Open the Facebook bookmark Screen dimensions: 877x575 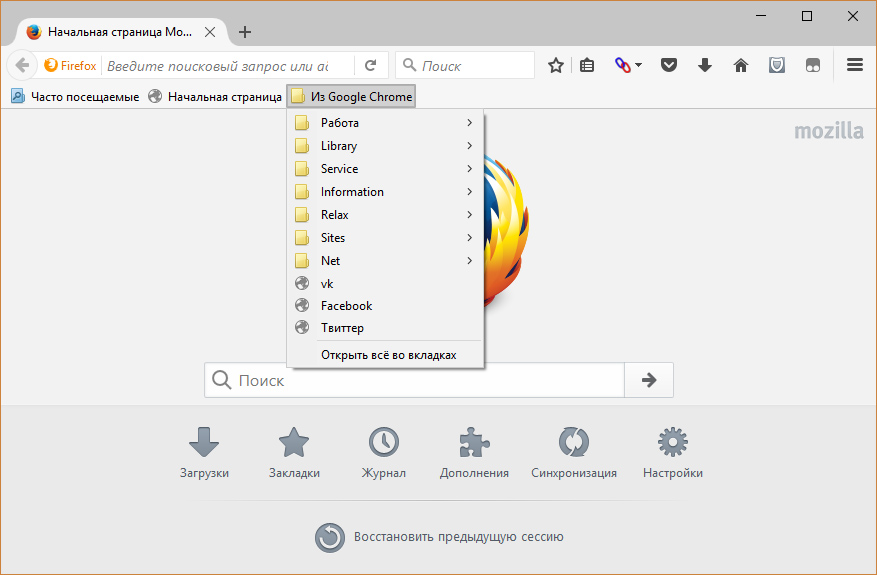pos(385,305)
